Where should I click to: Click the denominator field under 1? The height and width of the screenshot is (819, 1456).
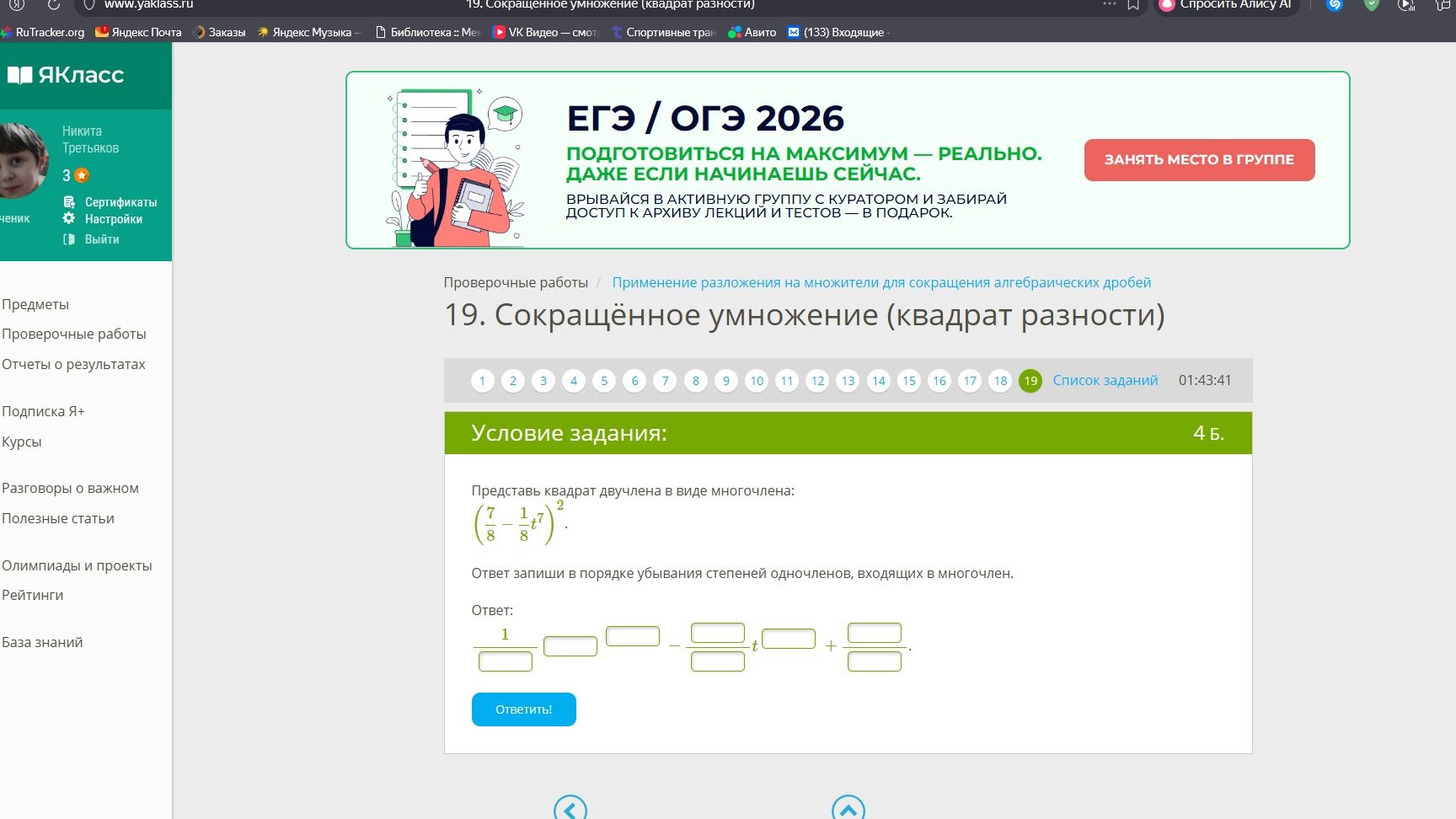[506, 661]
